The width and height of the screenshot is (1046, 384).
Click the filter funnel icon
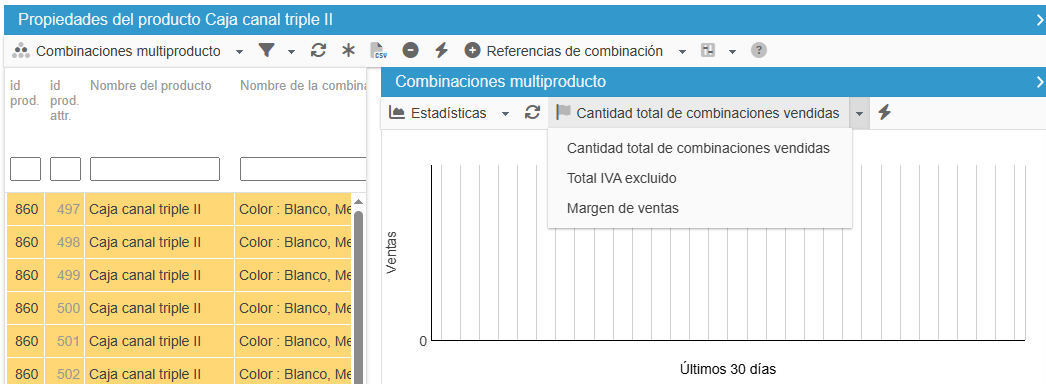point(266,51)
